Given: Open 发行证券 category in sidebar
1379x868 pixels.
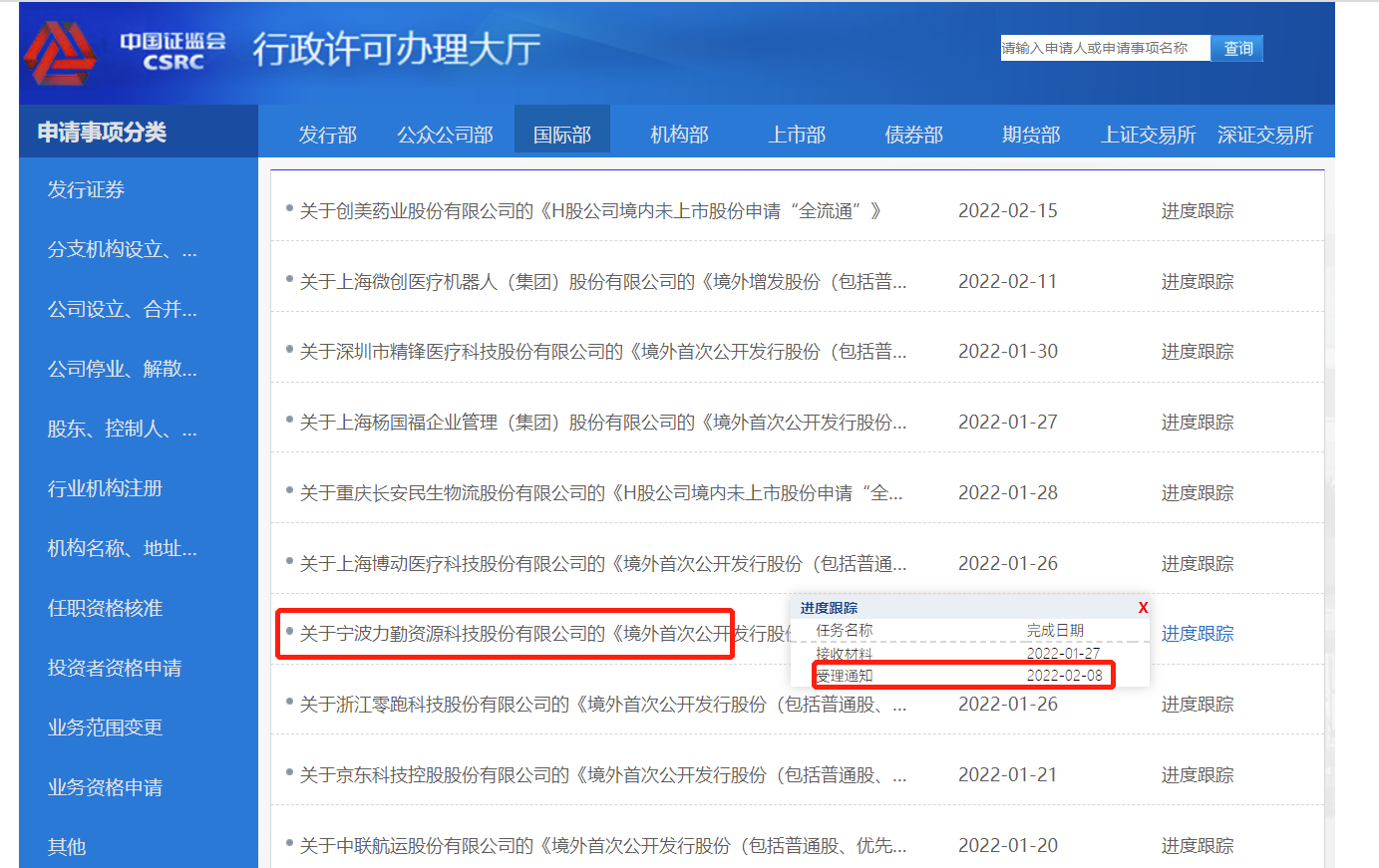Looking at the screenshot, I should pos(86,189).
